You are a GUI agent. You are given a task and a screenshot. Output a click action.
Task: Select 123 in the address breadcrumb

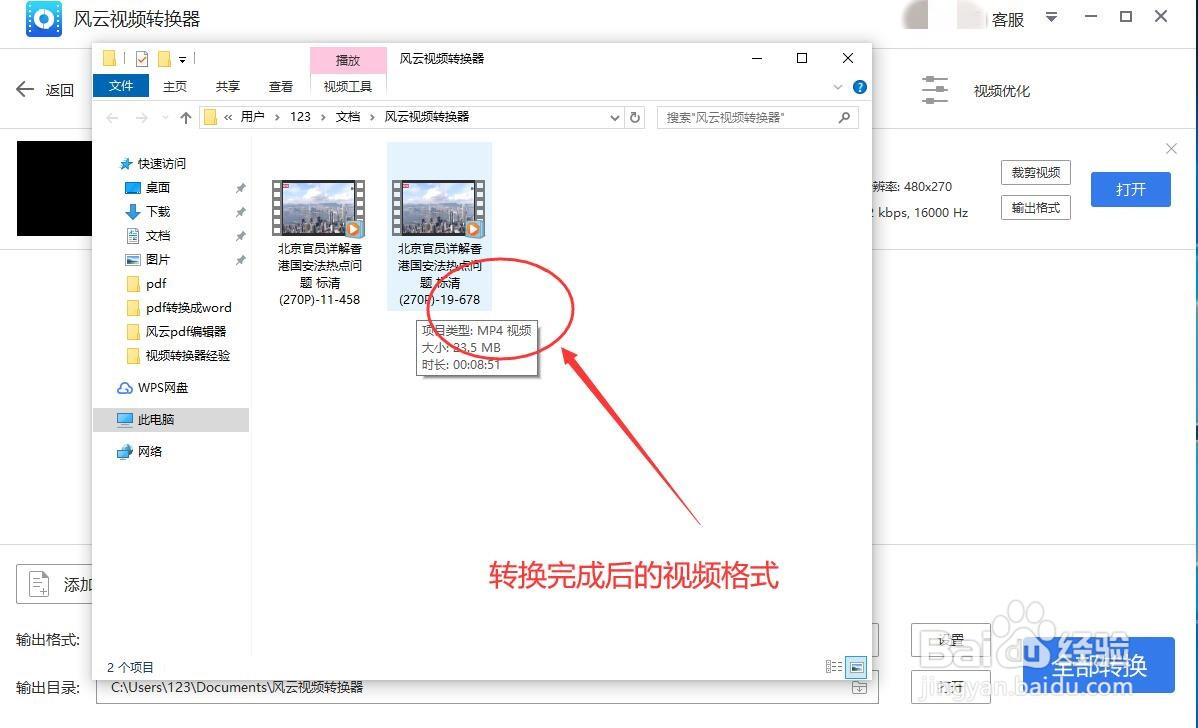(x=300, y=117)
